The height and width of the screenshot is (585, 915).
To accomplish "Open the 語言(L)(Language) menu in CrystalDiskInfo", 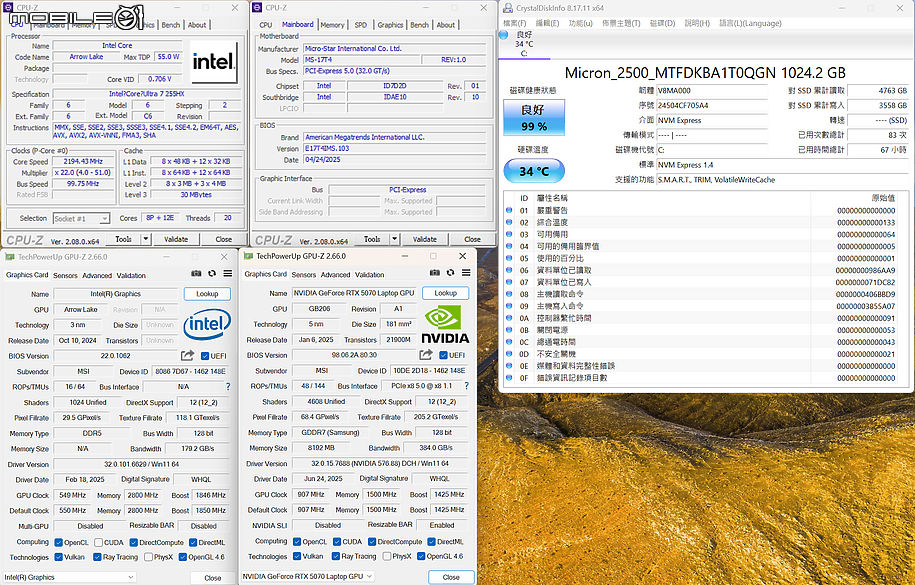I will point(750,23).
